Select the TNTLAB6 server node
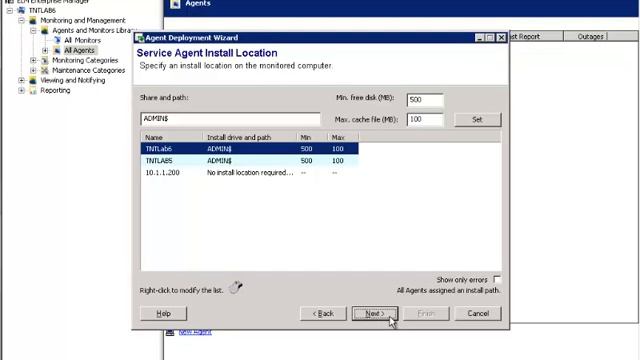 coord(42,10)
